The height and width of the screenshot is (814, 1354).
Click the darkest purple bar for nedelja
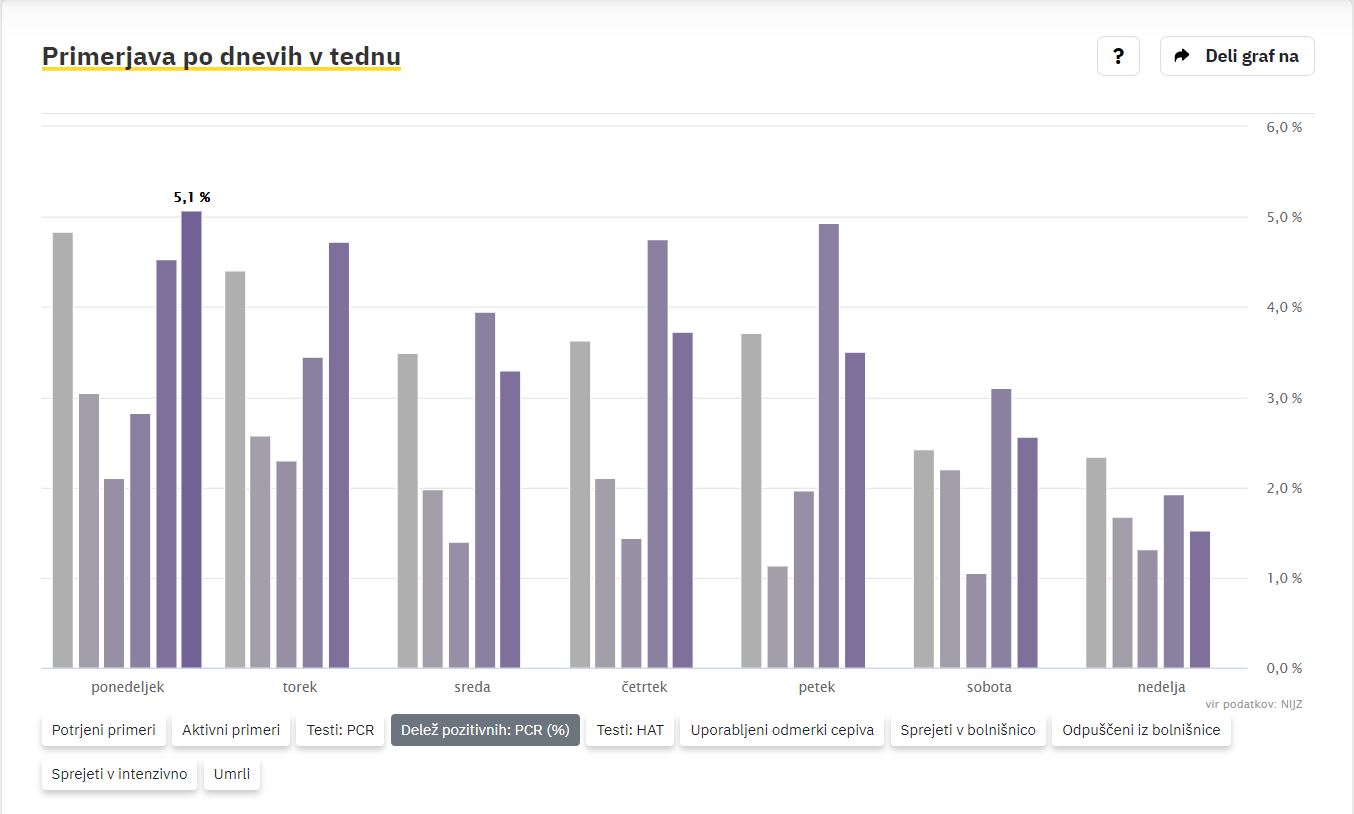(1200, 600)
